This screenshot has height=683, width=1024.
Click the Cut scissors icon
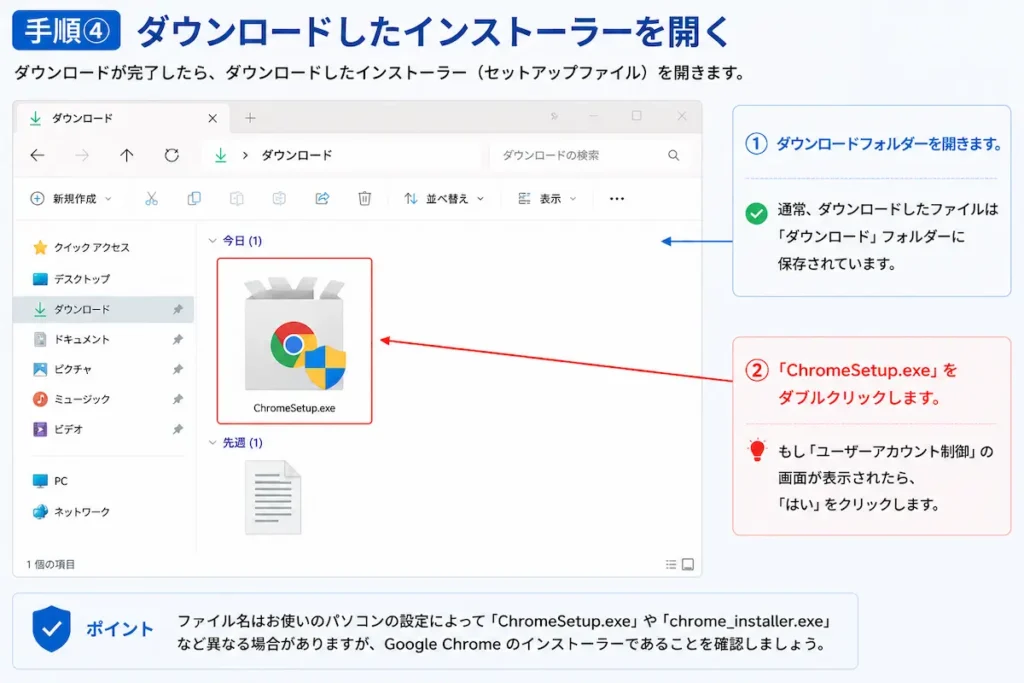(x=152, y=199)
